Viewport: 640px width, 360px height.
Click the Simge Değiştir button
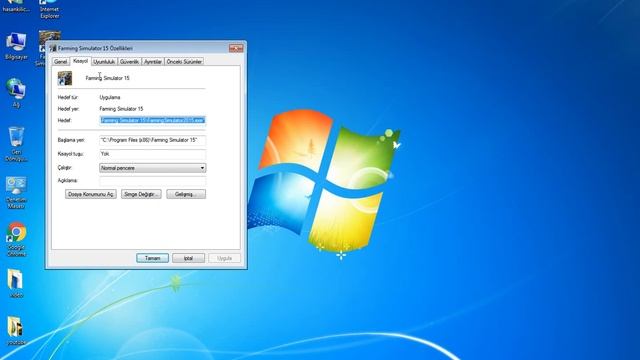pyautogui.click(x=141, y=194)
